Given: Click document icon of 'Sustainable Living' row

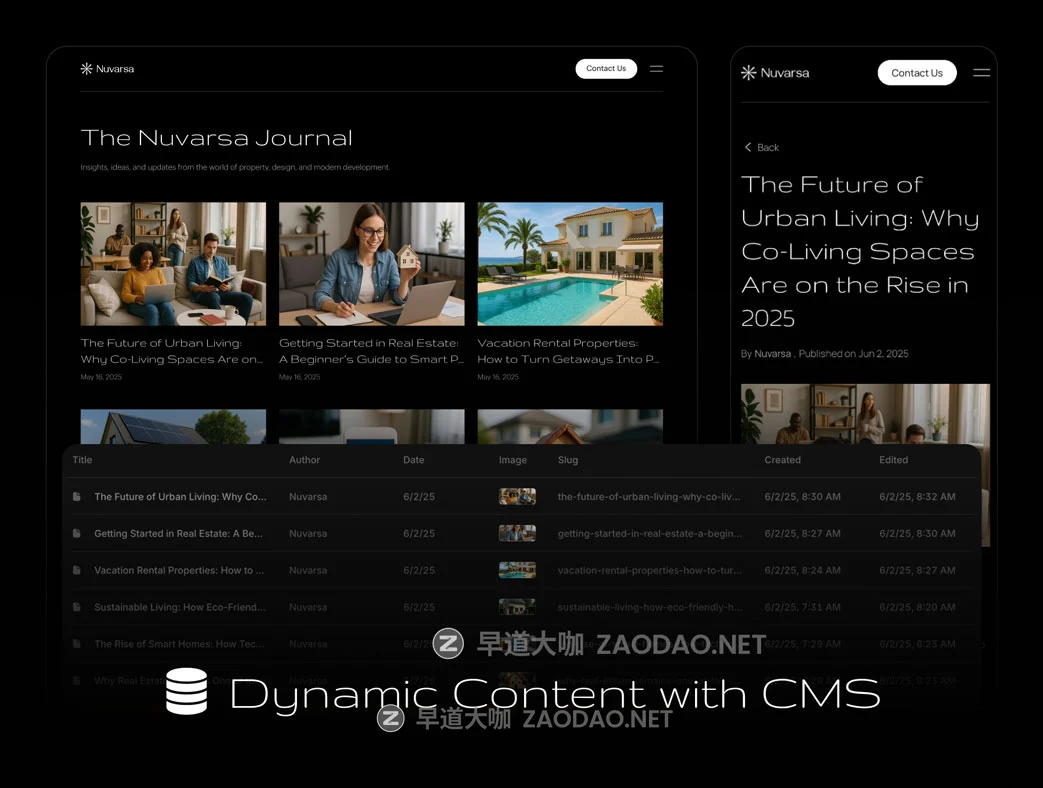Looking at the screenshot, I should pyautogui.click(x=76, y=607).
